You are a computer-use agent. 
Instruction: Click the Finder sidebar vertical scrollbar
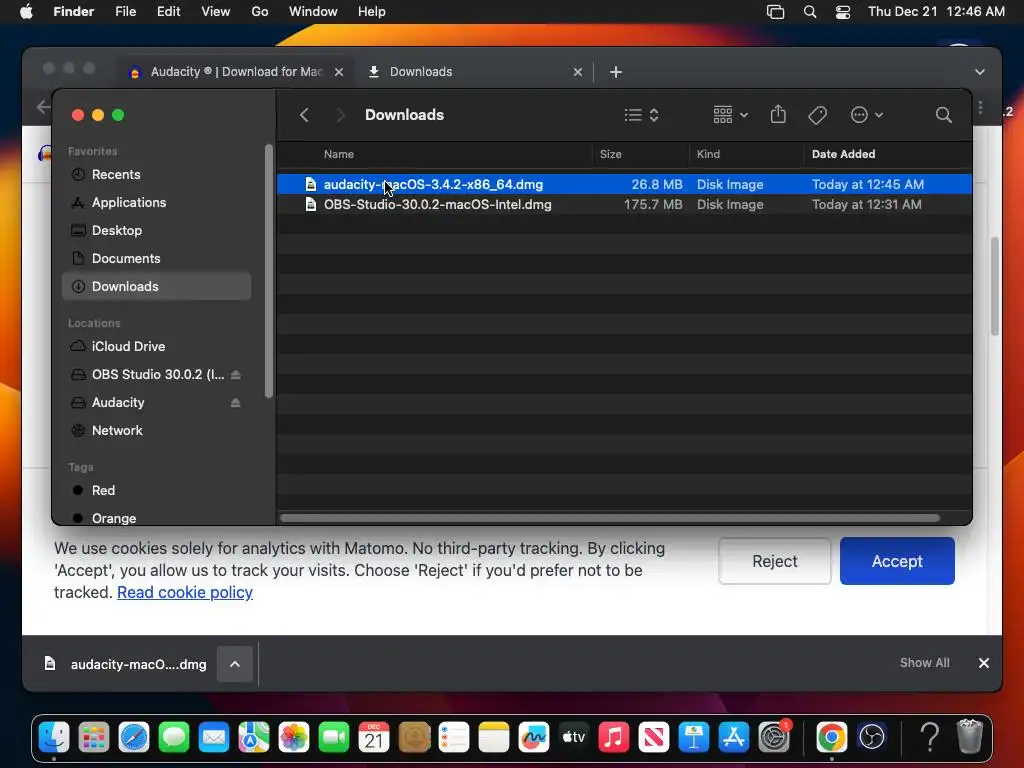268,270
